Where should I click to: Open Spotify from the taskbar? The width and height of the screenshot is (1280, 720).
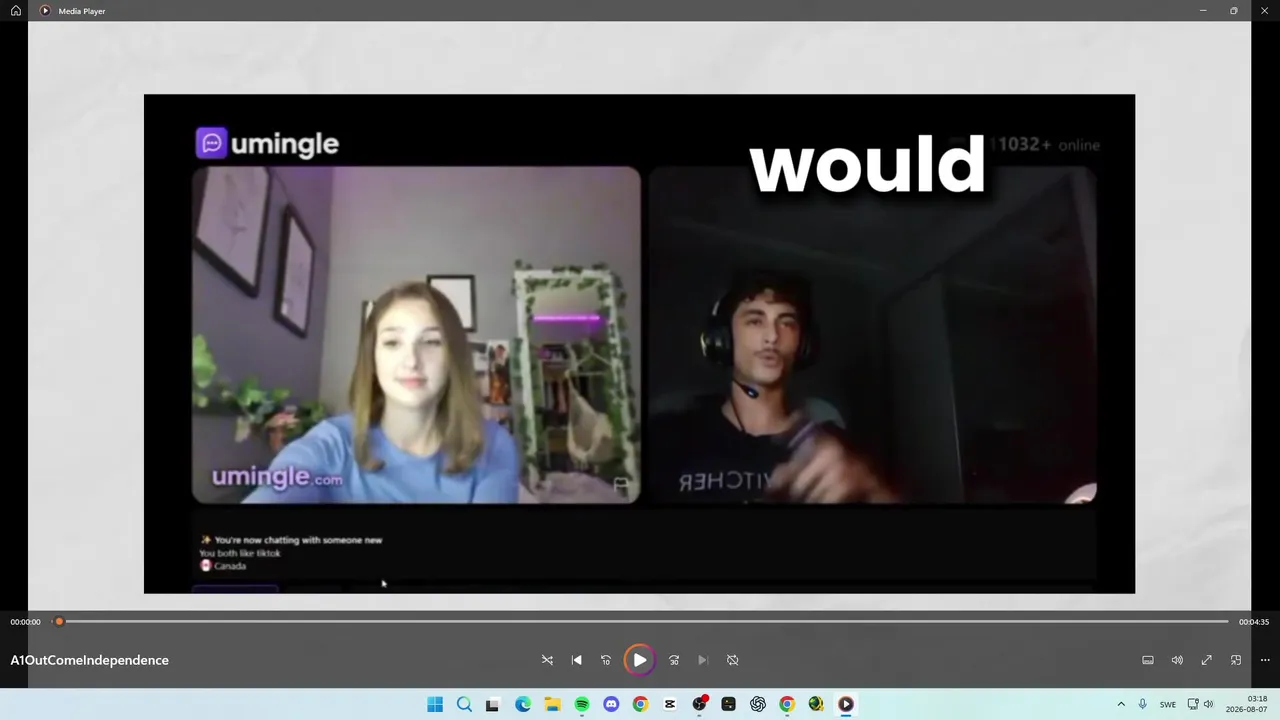tap(582, 704)
